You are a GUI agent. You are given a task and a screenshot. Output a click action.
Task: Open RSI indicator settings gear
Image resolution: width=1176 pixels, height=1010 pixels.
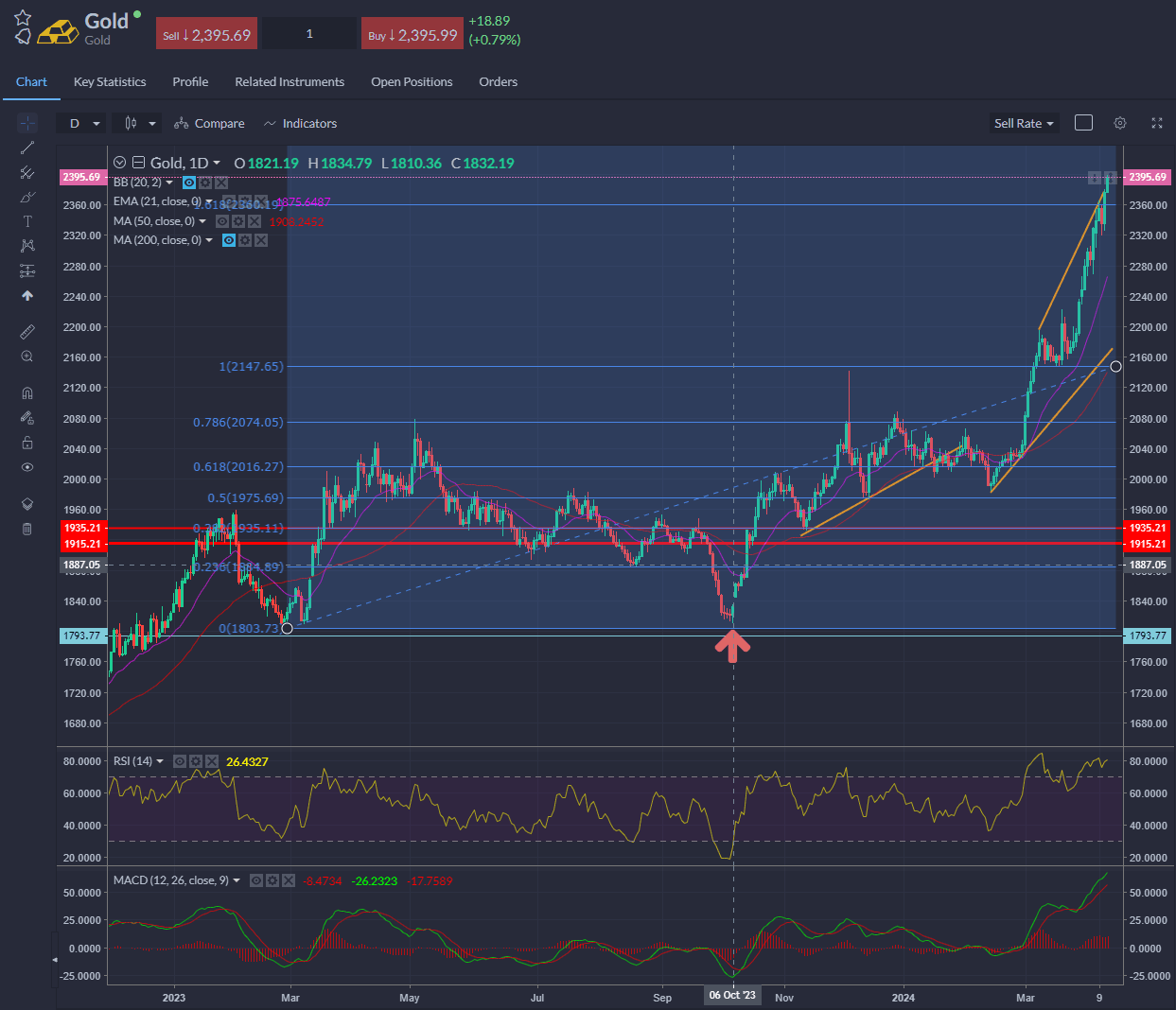point(196,761)
